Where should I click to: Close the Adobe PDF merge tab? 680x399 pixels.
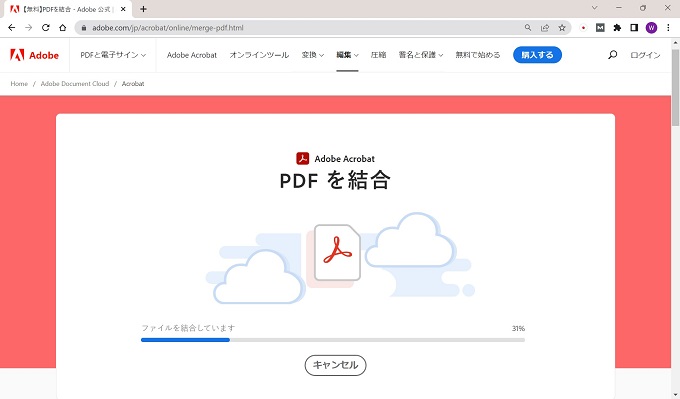123,9
